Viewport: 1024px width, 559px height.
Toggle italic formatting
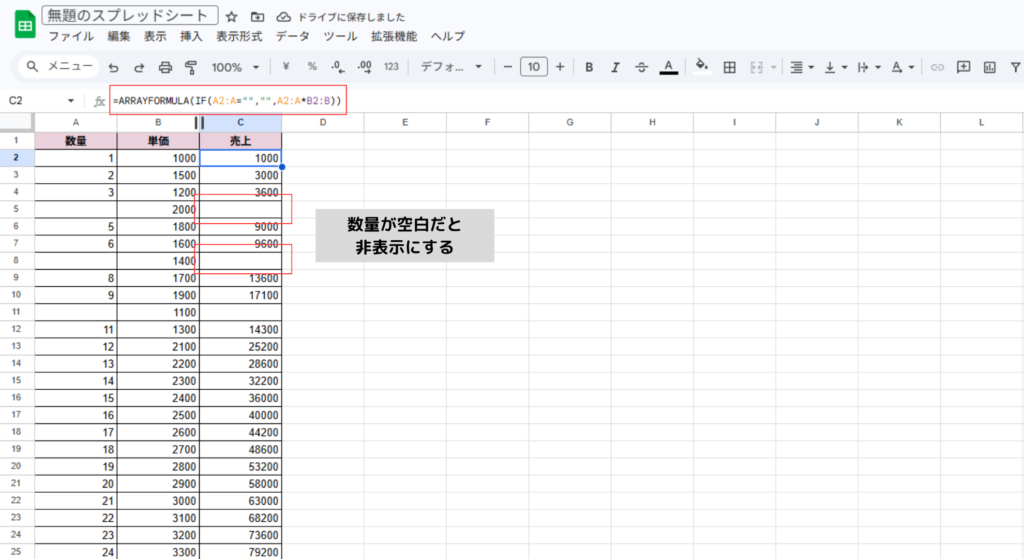click(x=615, y=67)
